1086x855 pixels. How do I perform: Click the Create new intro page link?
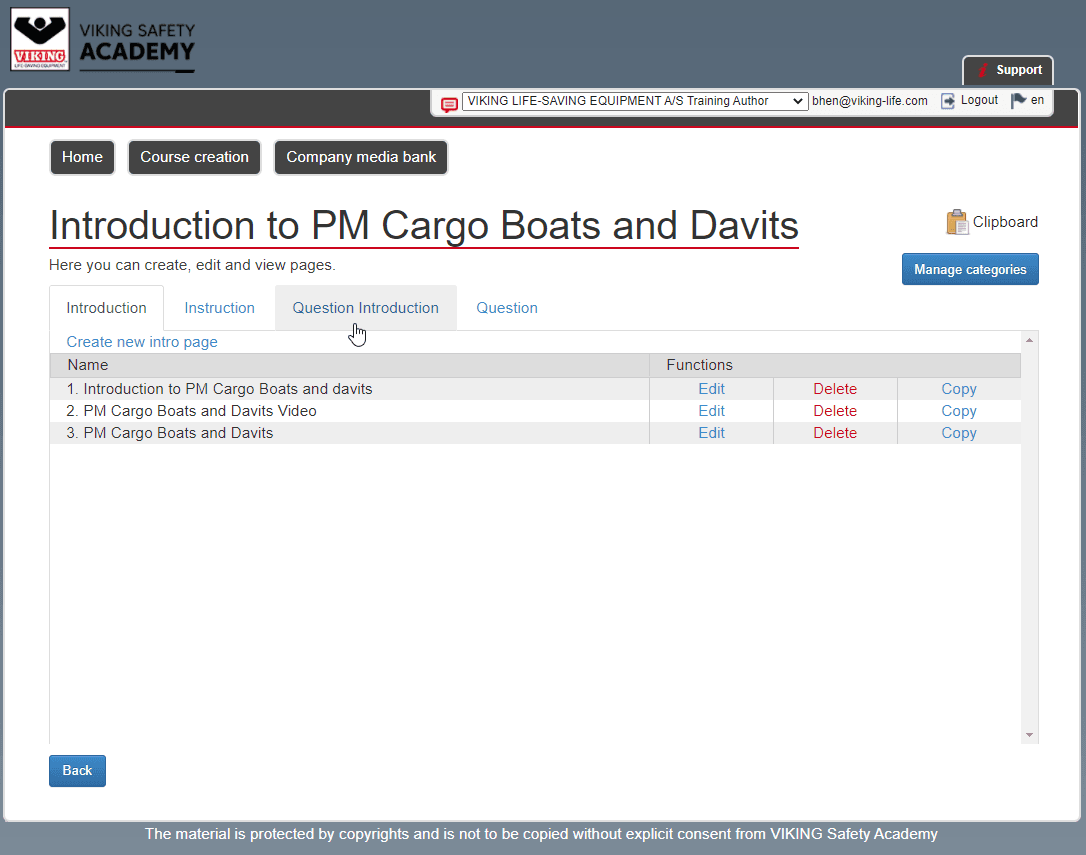pyautogui.click(x=142, y=342)
